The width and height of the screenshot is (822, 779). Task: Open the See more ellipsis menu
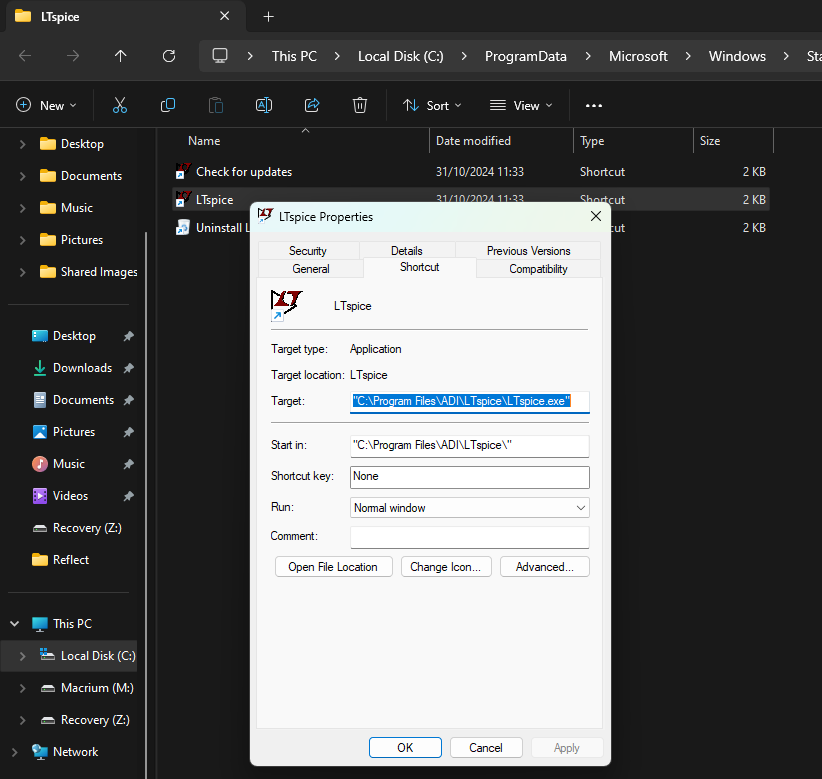(x=593, y=105)
